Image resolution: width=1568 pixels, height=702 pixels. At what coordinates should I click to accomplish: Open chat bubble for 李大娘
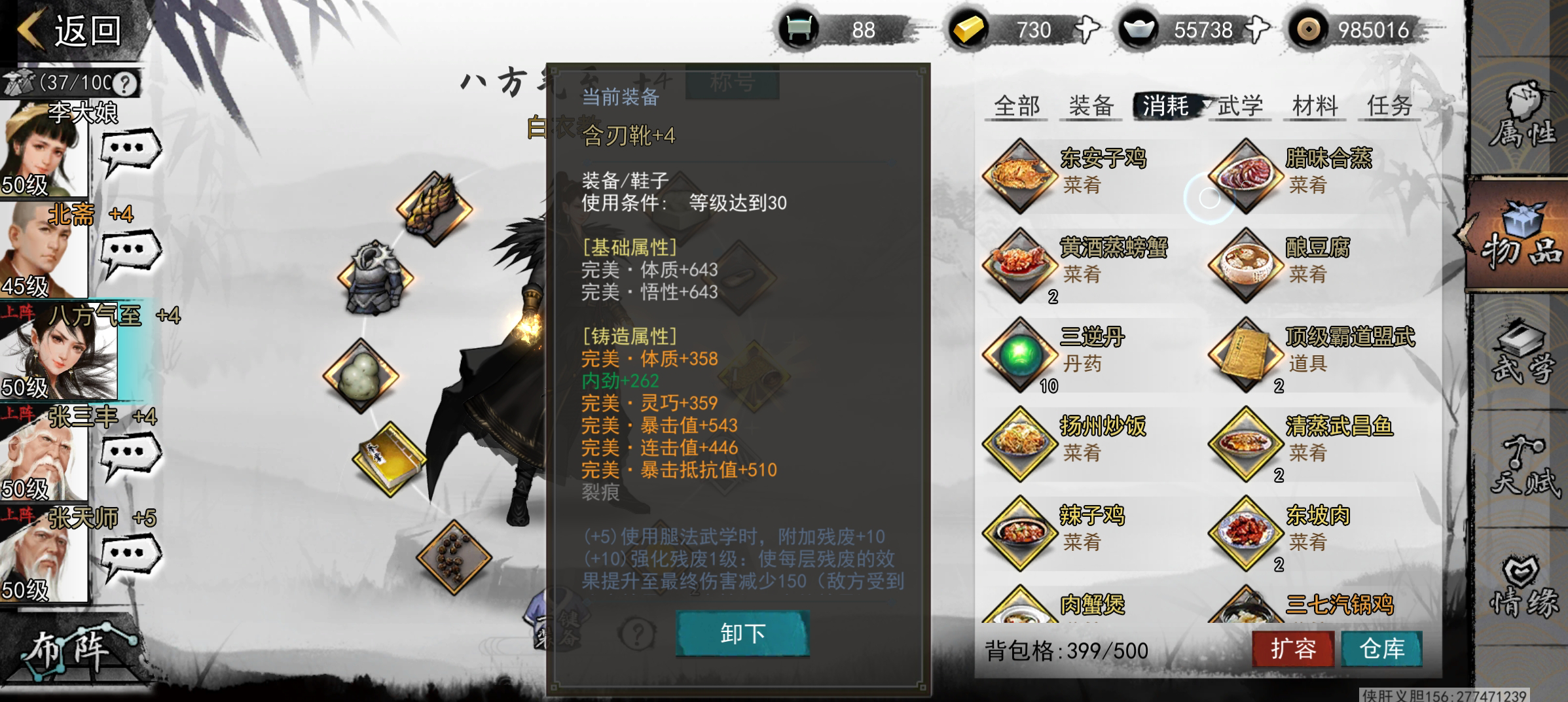(130, 152)
